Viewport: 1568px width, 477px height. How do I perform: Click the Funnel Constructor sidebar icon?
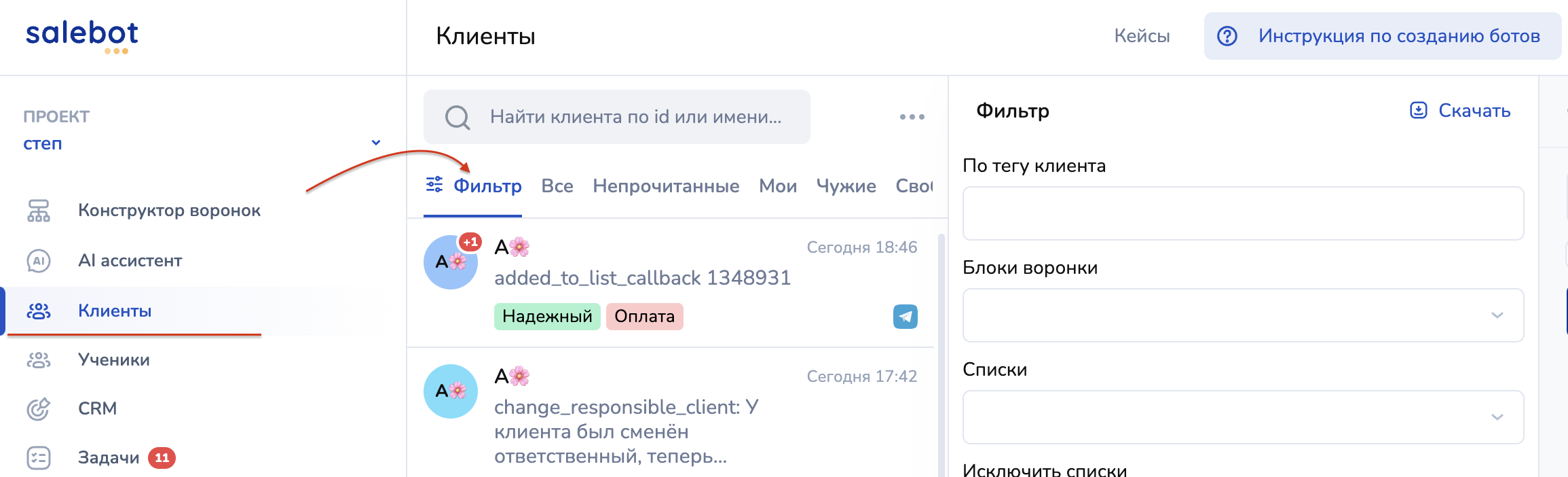pyautogui.click(x=39, y=211)
